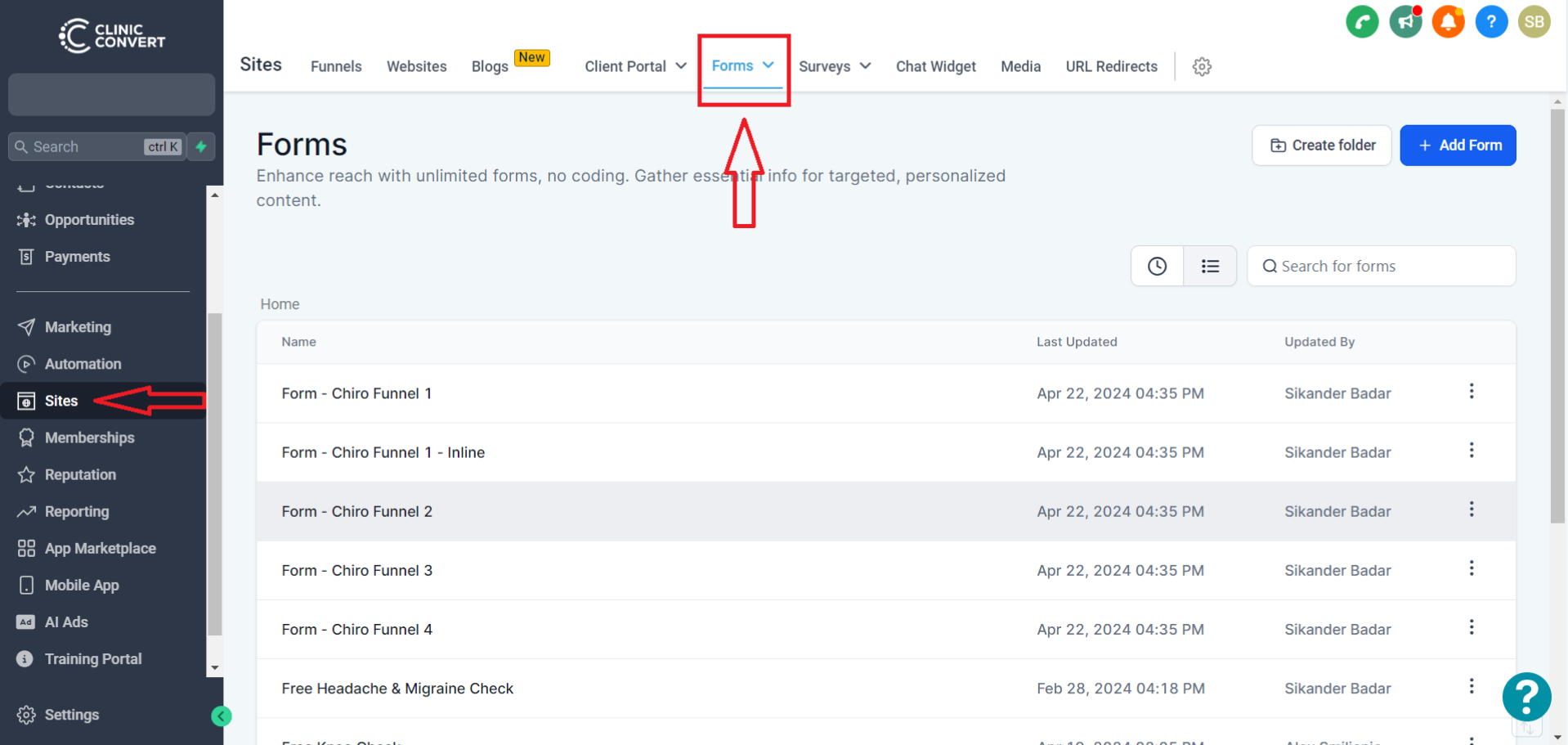Collapse sidebar with green chevron button
Viewport: 1568px width, 745px height.
[221, 716]
